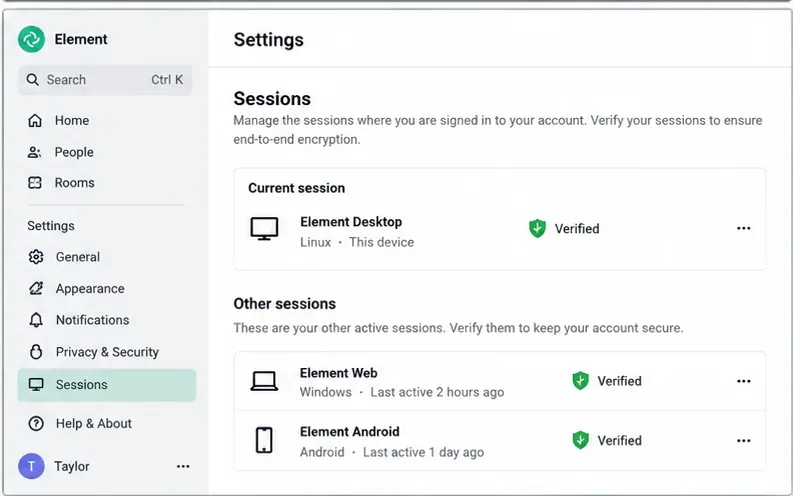The height and width of the screenshot is (496, 793).
Task: Click the Element Desktop monitor icon
Action: pos(264,229)
